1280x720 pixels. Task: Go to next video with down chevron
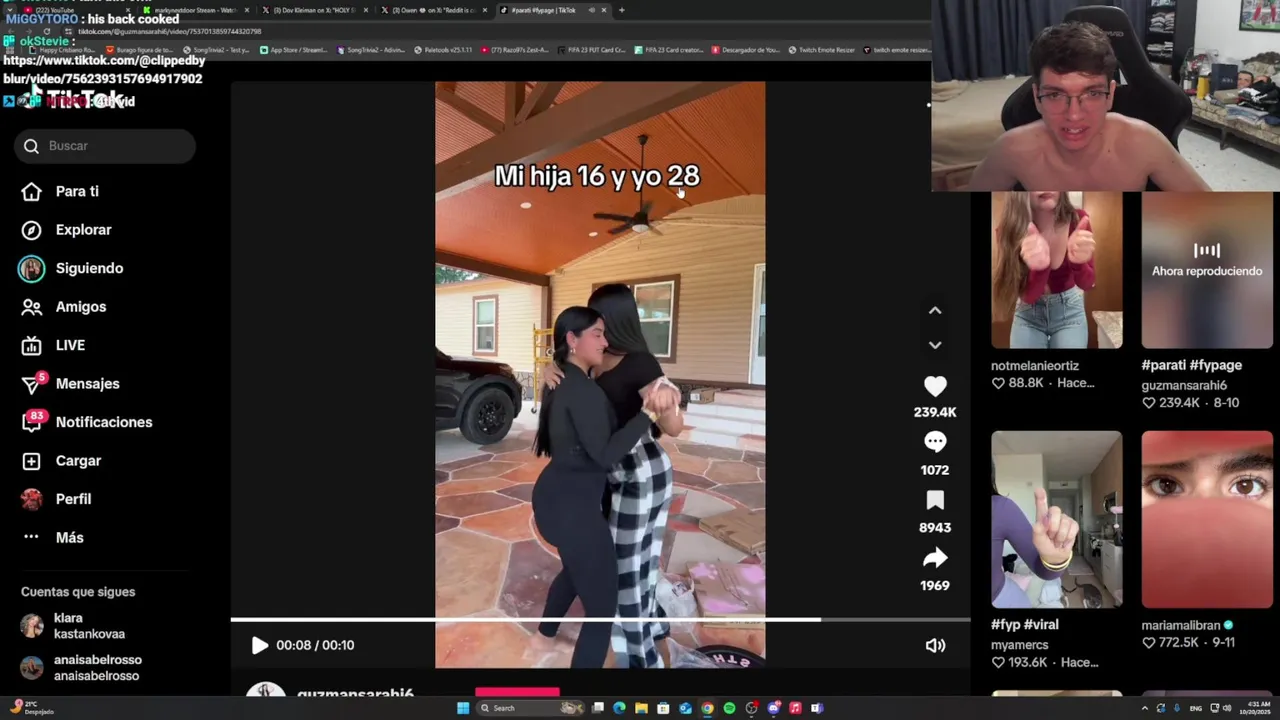pos(935,345)
